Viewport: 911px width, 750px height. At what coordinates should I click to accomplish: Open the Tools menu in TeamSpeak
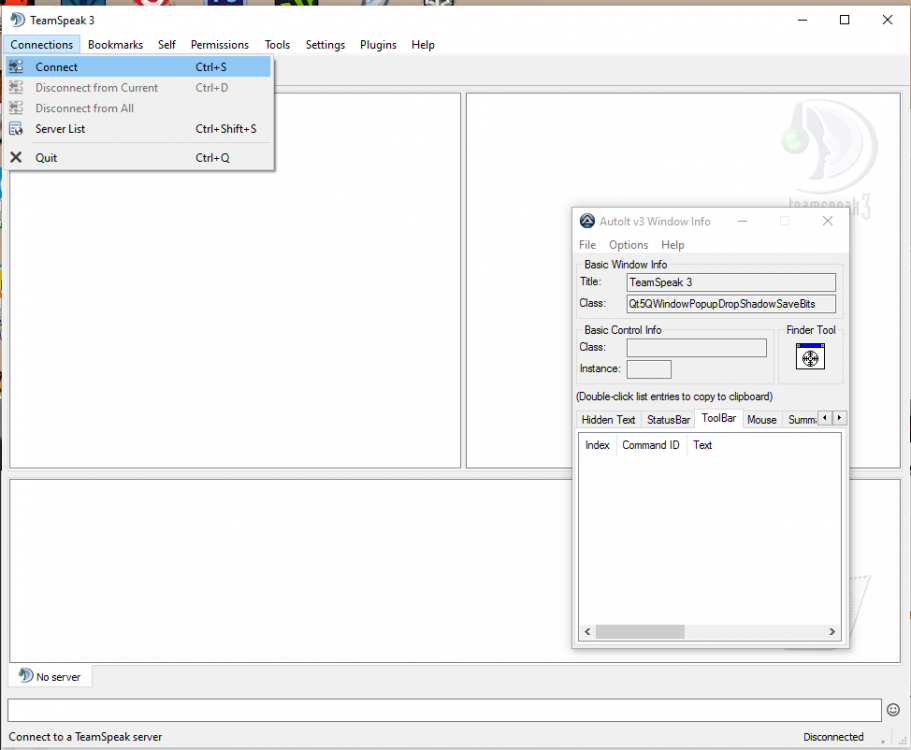[277, 45]
